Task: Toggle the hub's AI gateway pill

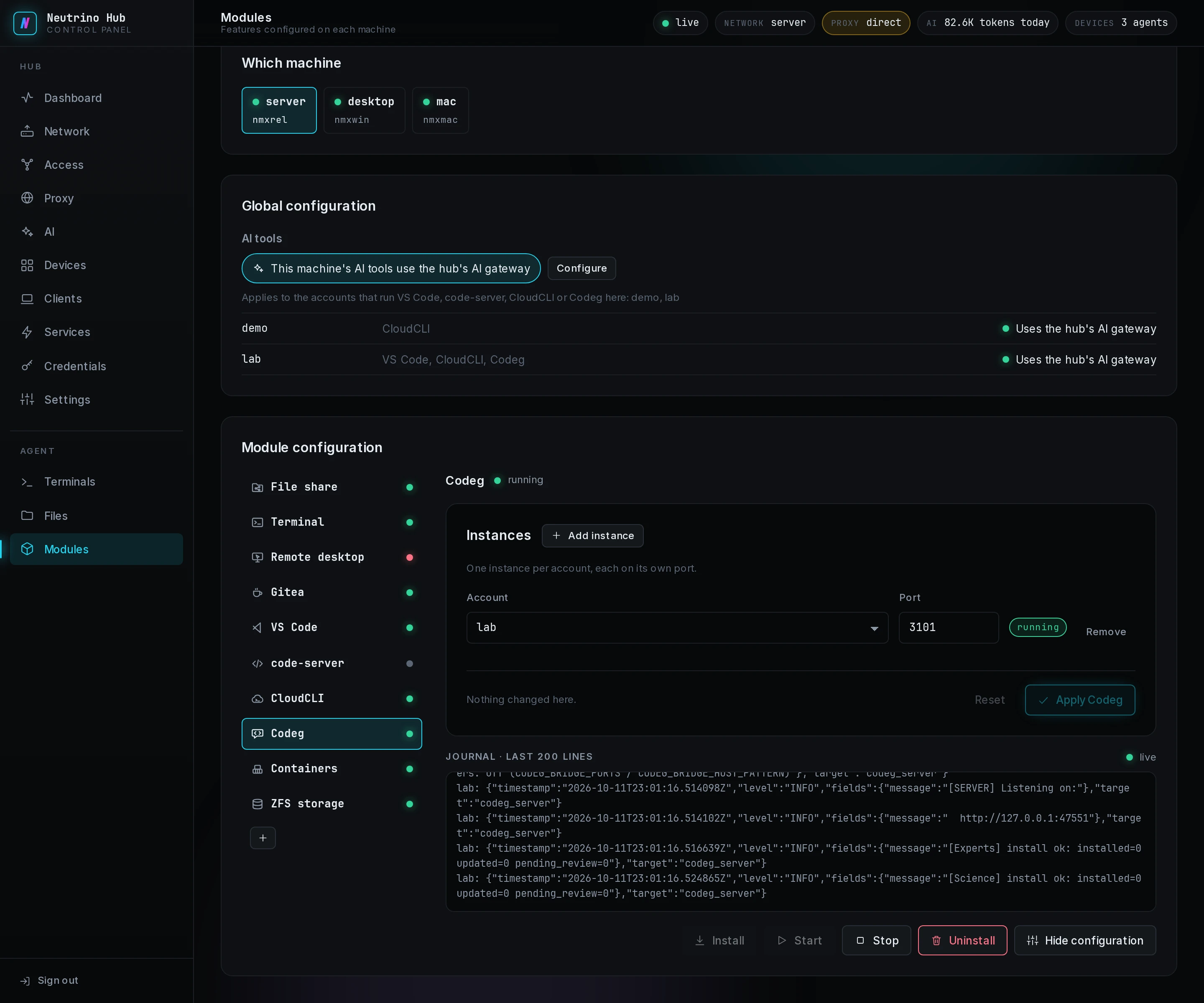Action: (x=391, y=268)
